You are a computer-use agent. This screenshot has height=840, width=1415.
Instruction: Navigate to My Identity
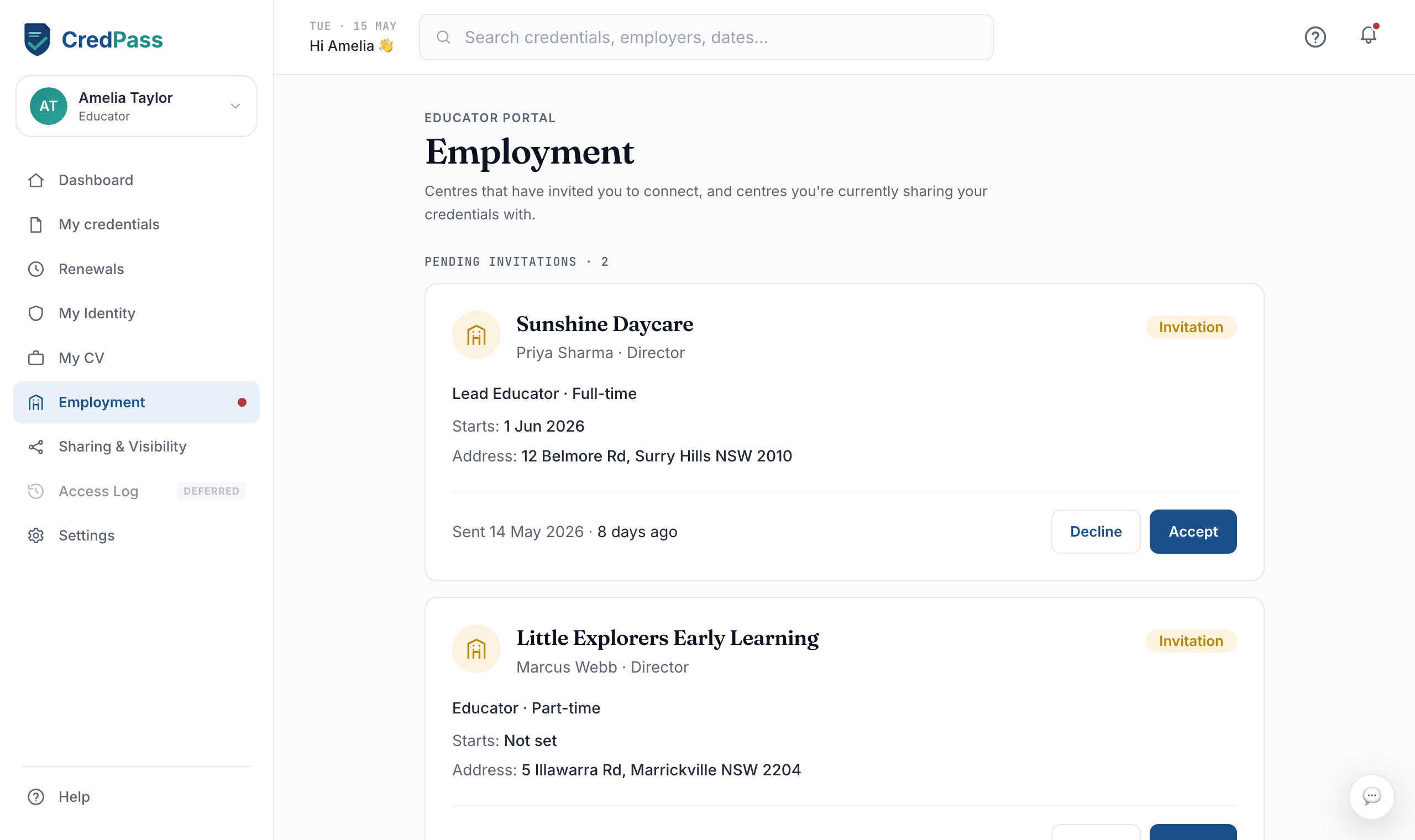pyautogui.click(x=137, y=313)
